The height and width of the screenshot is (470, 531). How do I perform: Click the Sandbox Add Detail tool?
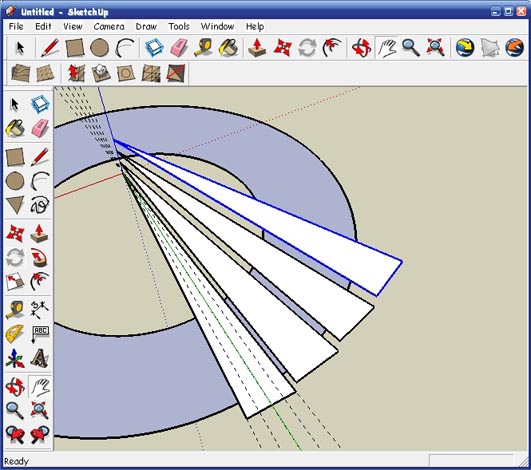[151, 73]
